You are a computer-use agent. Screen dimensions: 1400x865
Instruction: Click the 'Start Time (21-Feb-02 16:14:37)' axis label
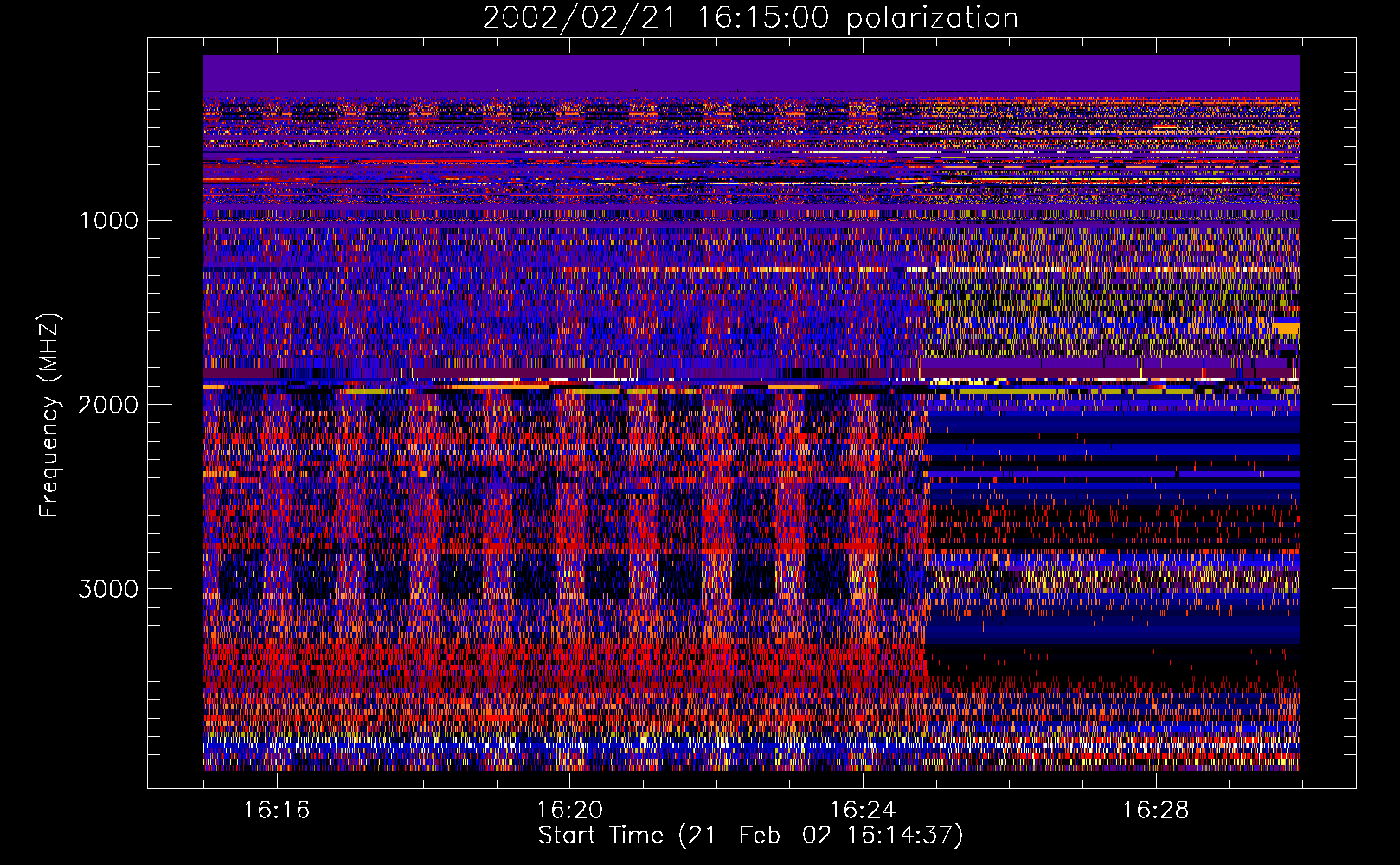tap(750, 836)
